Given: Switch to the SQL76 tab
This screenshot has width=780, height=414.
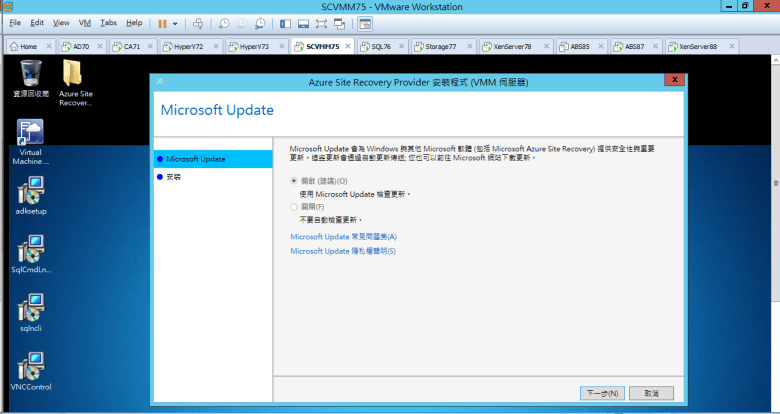Looking at the screenshot, I should [x=380, y=46].
